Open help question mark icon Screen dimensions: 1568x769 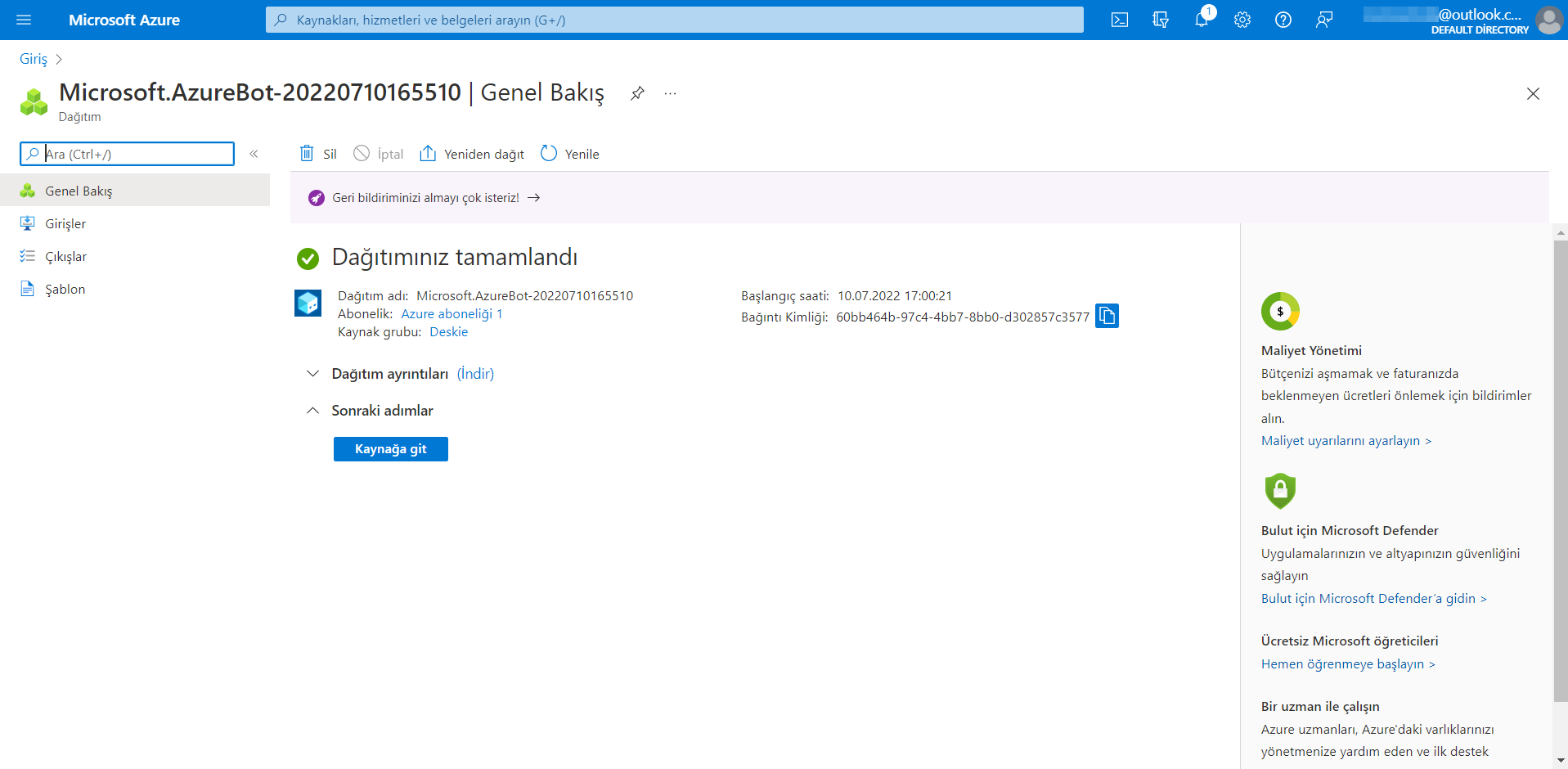point(1283,20)
